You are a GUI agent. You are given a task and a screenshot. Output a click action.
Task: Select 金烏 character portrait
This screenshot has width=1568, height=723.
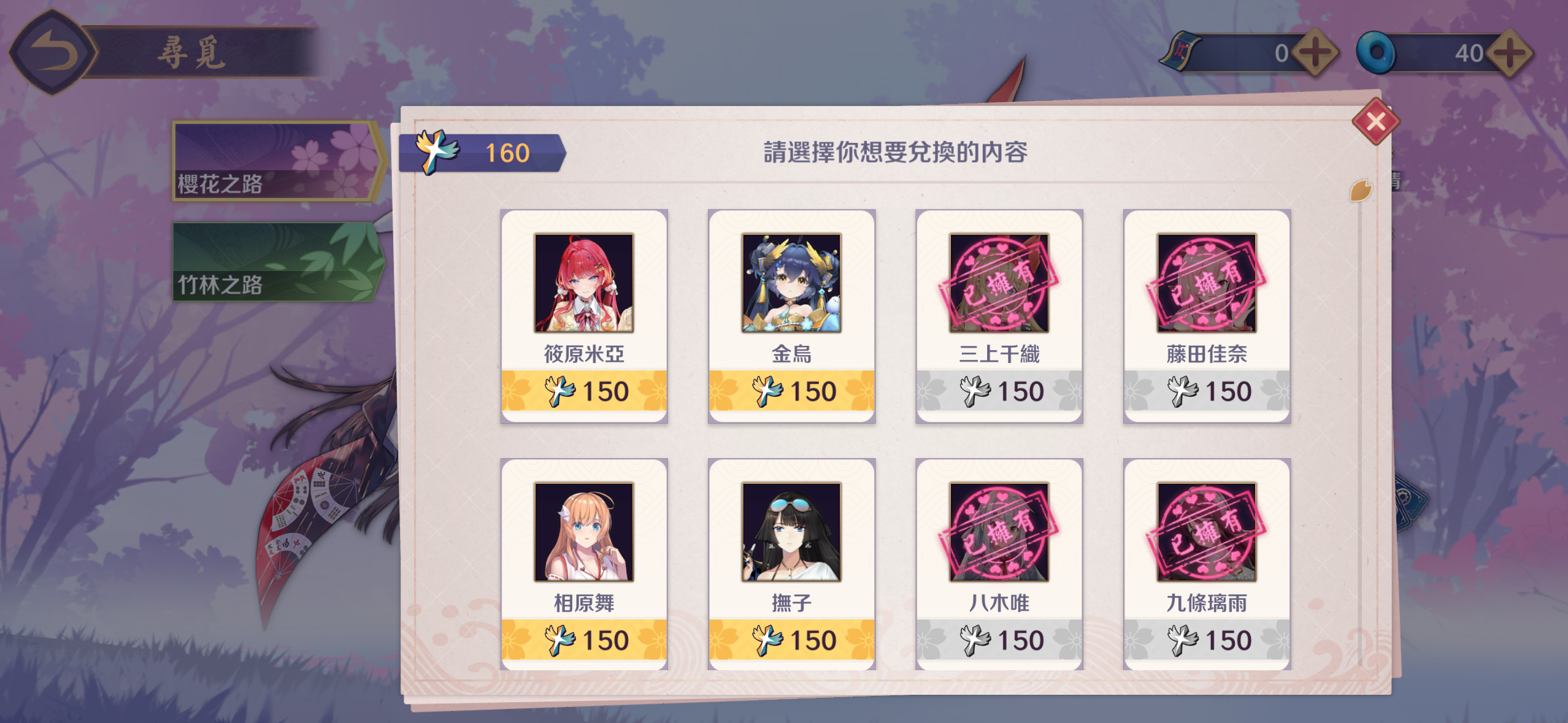[791, 283]
